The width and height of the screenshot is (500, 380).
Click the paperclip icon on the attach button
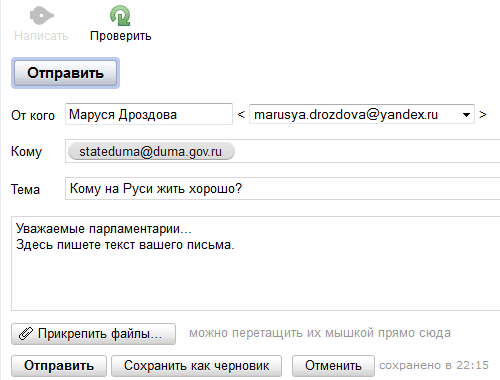(x=26, y=334)
